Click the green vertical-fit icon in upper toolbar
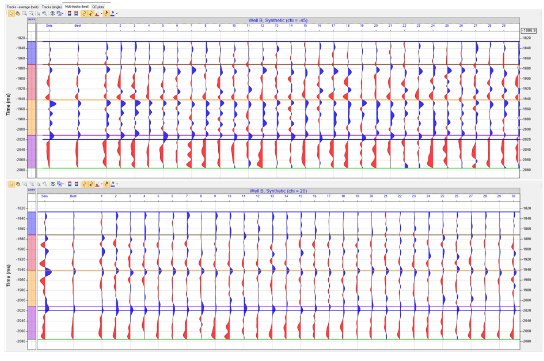Image resolution: width=544 pixels, height=361 pixels. [x=53, y=14]
